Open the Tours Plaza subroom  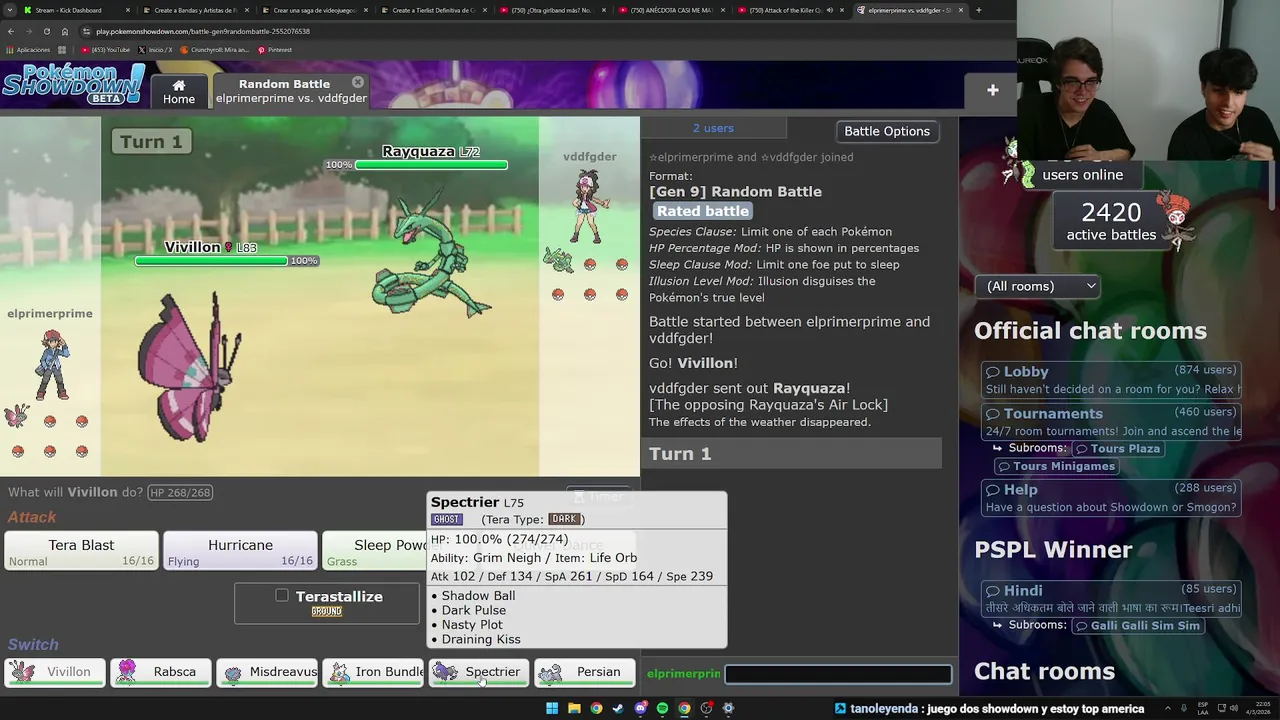click(x=1117, y=448)
